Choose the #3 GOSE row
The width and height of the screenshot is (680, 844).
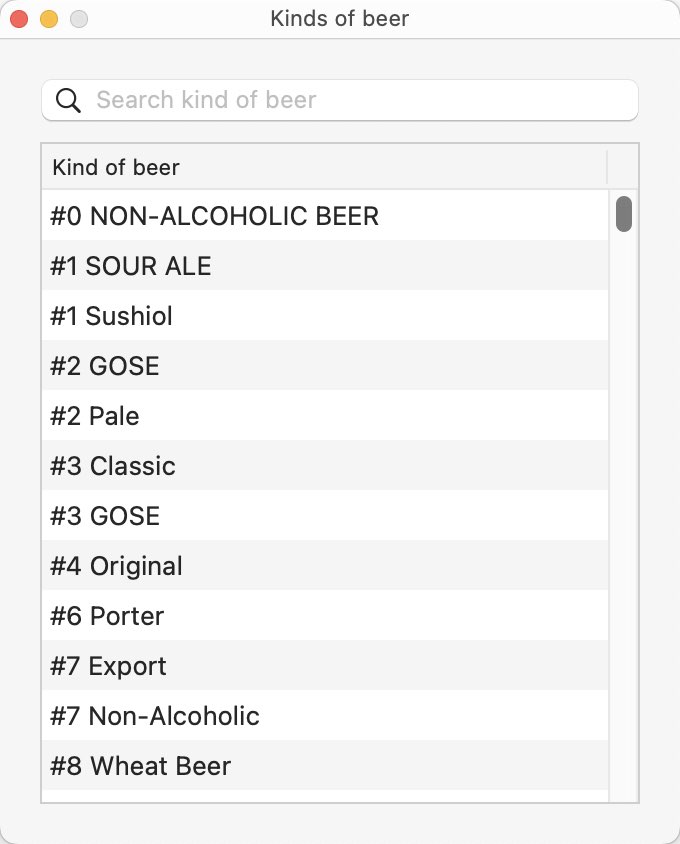pyautogui.click(x=325, y=516)
